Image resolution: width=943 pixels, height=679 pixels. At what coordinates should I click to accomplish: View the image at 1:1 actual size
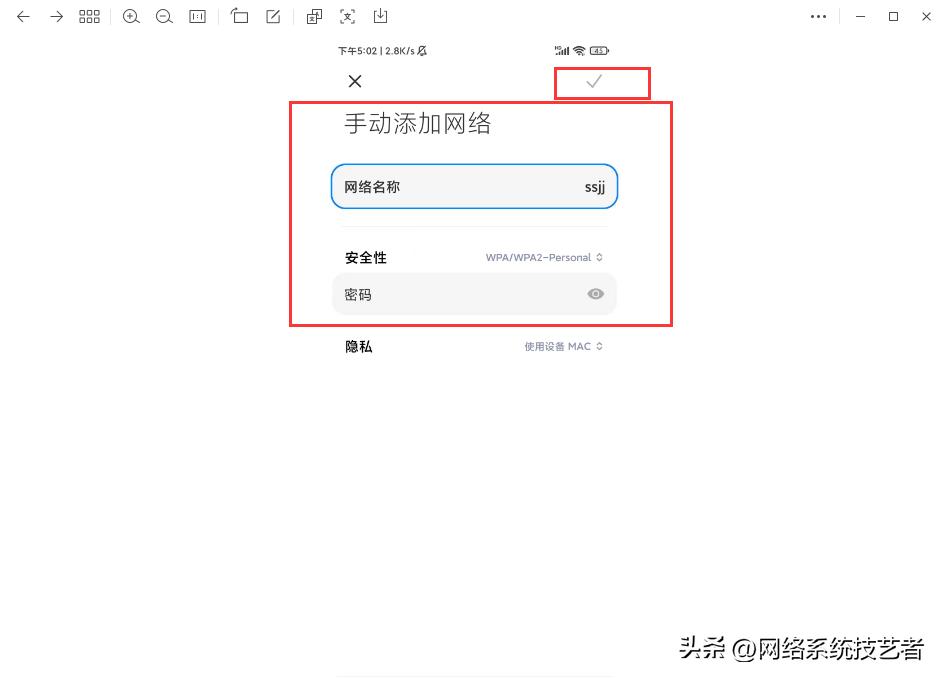(x=197, y=16)
